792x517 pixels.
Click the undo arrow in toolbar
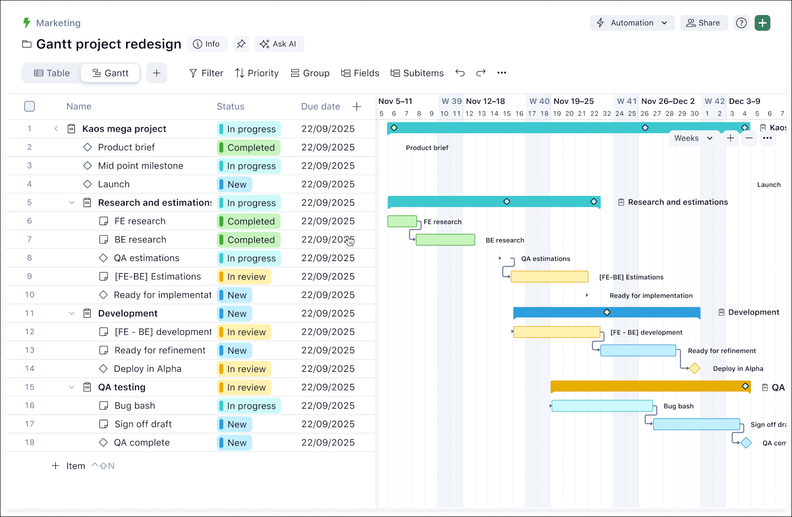coord(460,73)
